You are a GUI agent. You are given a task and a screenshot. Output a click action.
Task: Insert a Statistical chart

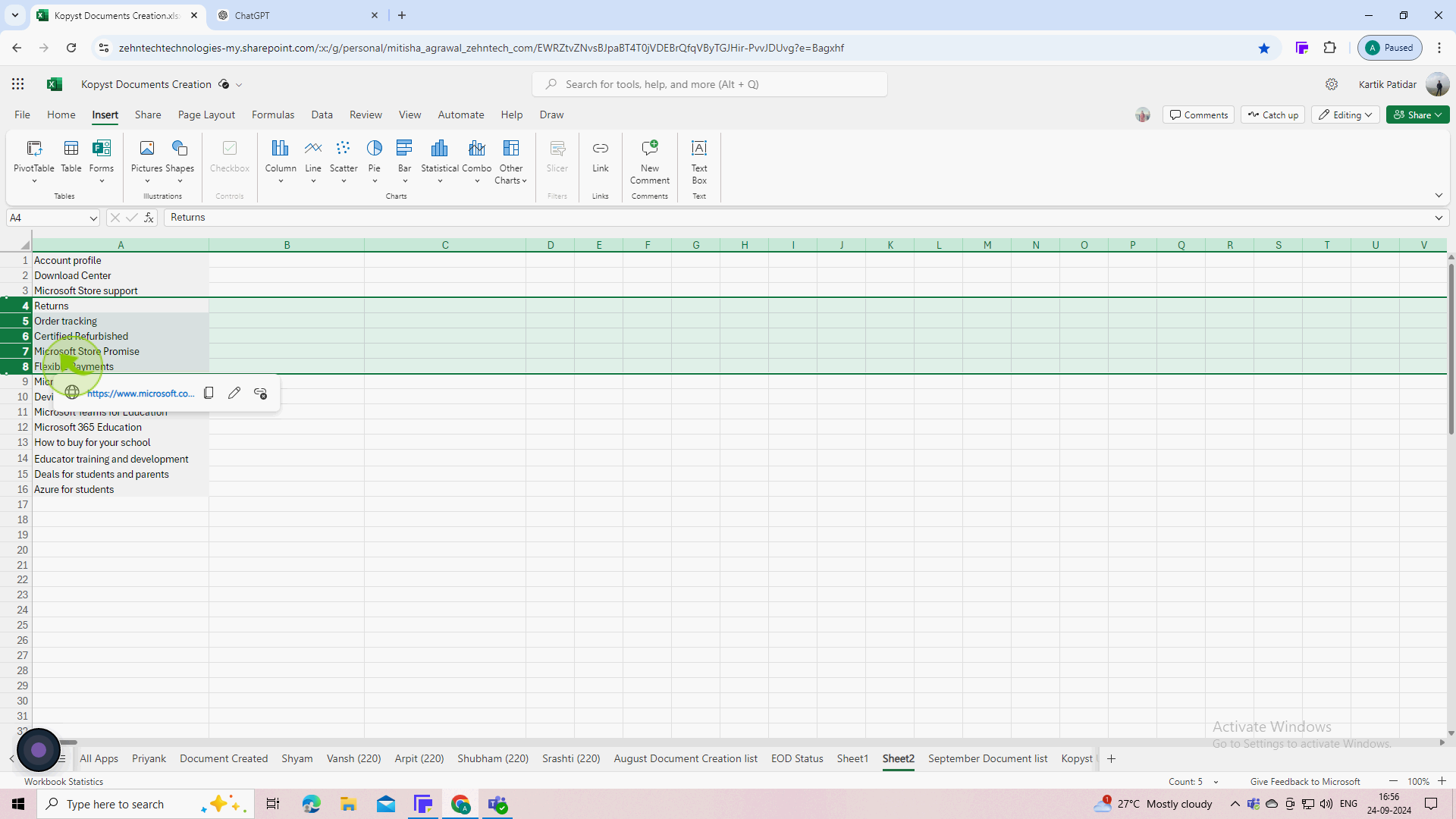[440, 161]
